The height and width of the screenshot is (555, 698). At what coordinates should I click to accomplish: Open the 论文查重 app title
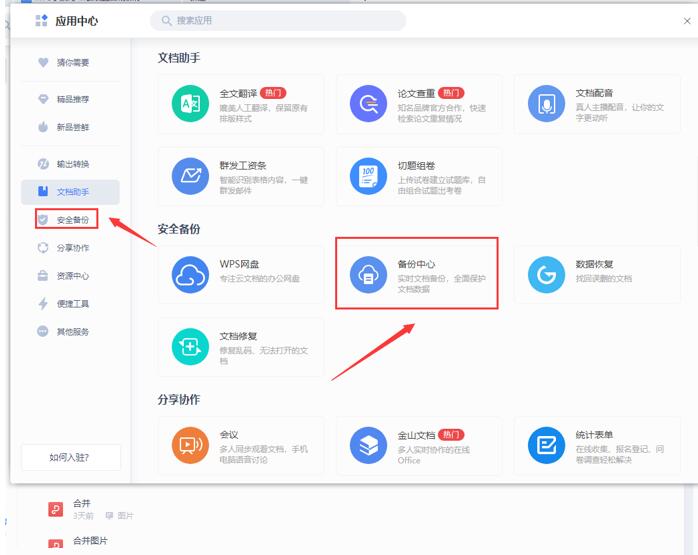416,93
